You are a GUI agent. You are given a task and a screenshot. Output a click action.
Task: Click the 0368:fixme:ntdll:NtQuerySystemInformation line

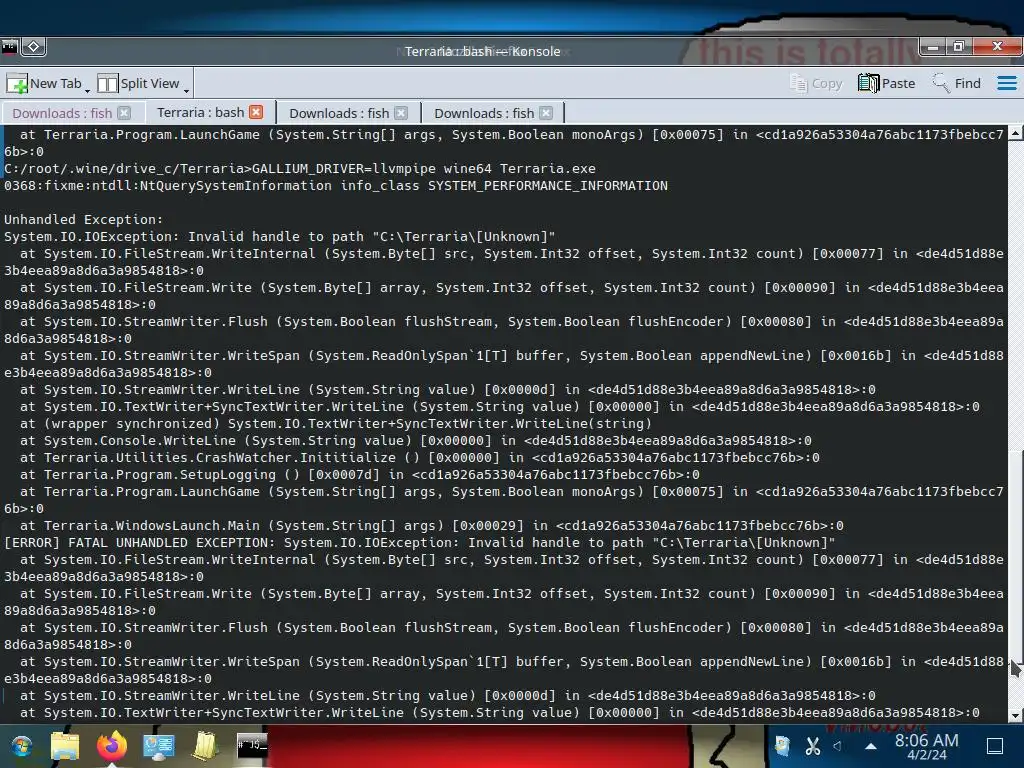(336, 185)
